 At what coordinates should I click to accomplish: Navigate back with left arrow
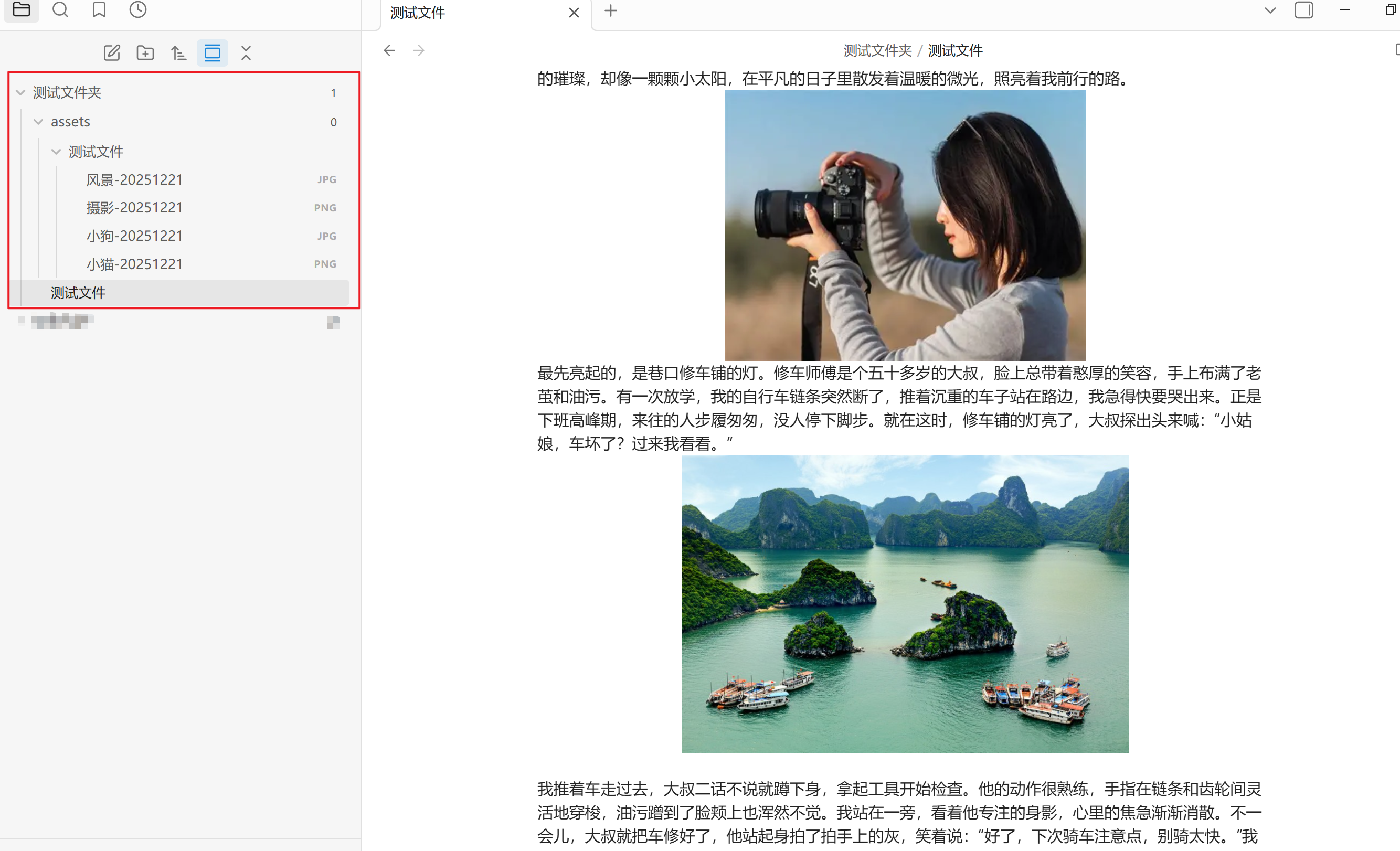[x=389, y=50]
